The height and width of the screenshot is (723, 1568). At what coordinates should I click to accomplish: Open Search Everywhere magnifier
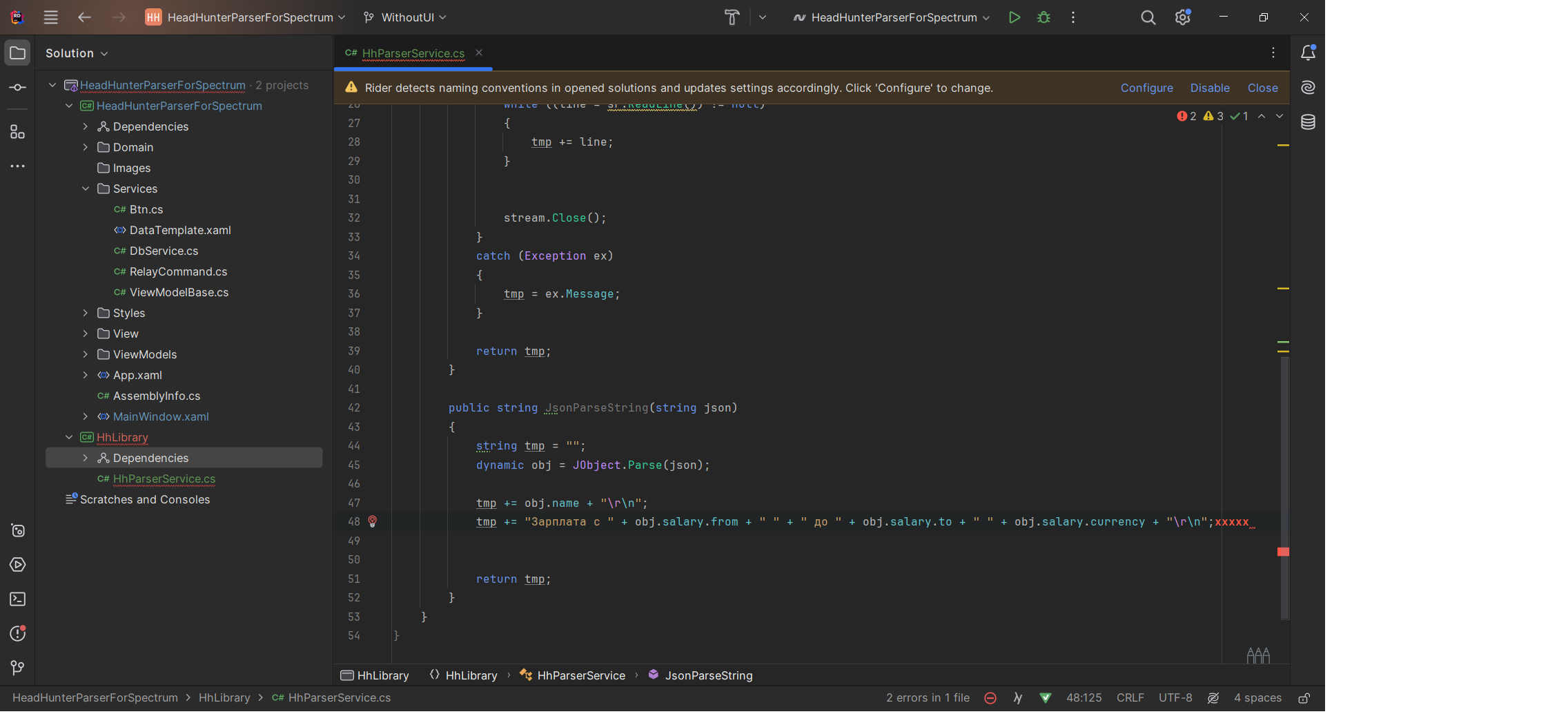tap(1148, 17)
